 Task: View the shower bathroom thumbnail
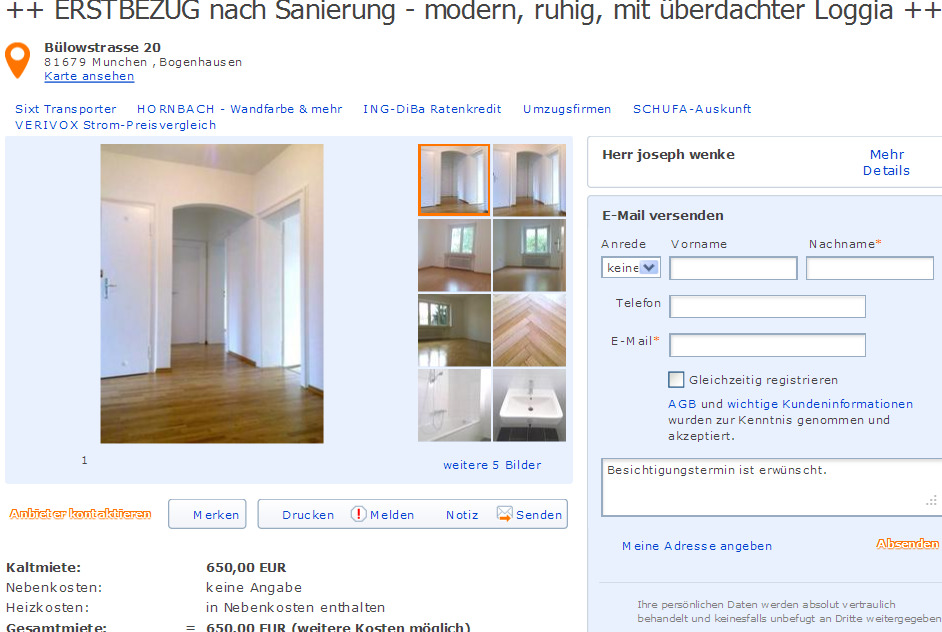[x=454, y=405]
